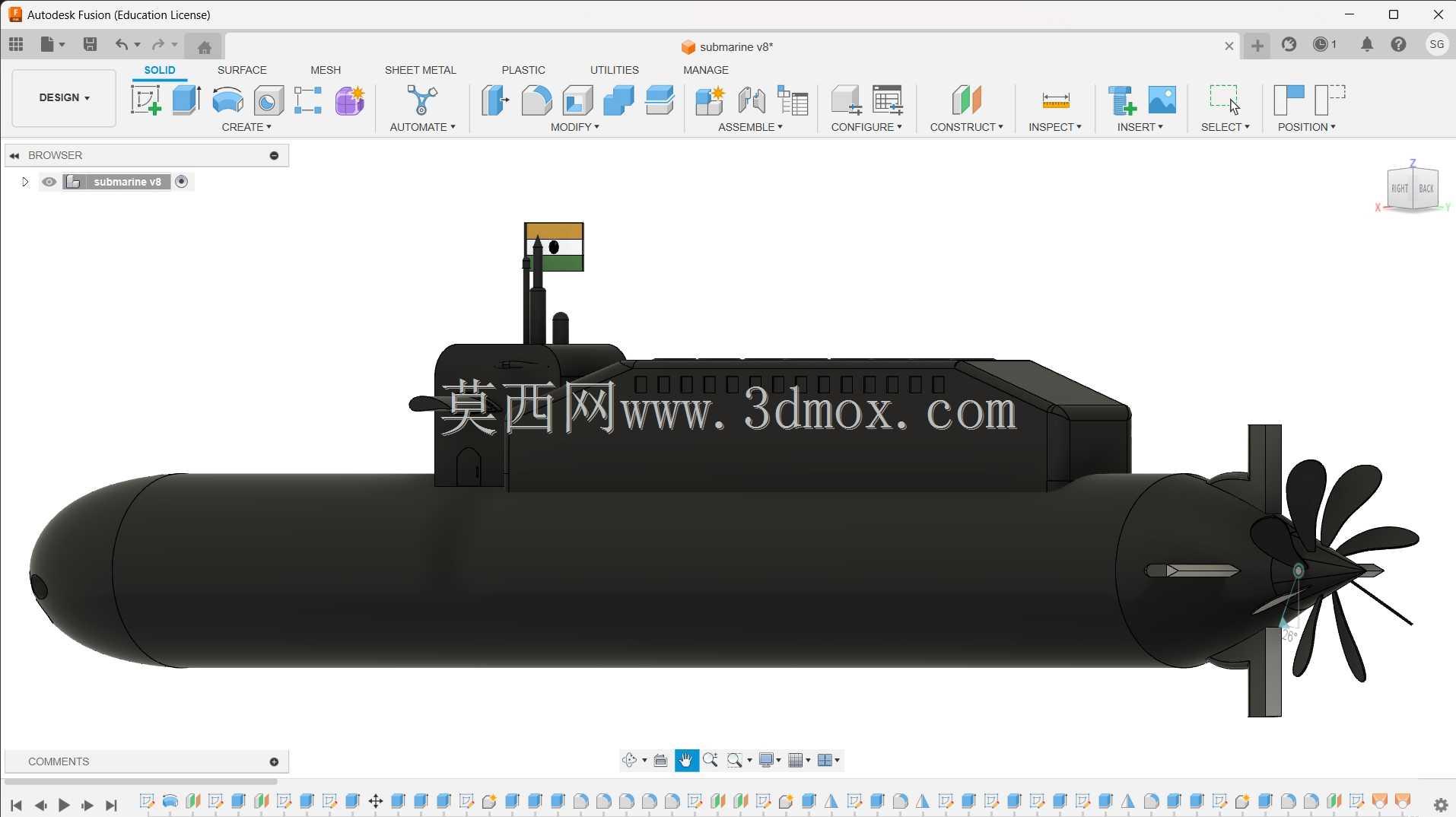This screenshot has height=817, width=1456.
Task: Click the Offset Face tool icon
Action: [660, 100]
